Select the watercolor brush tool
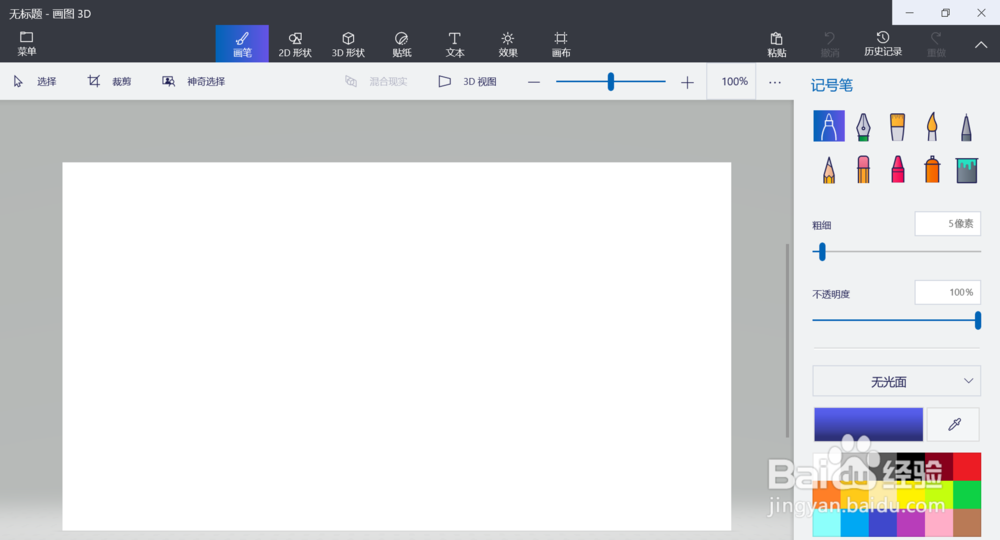1000x540 pixels. click(932, 126)
